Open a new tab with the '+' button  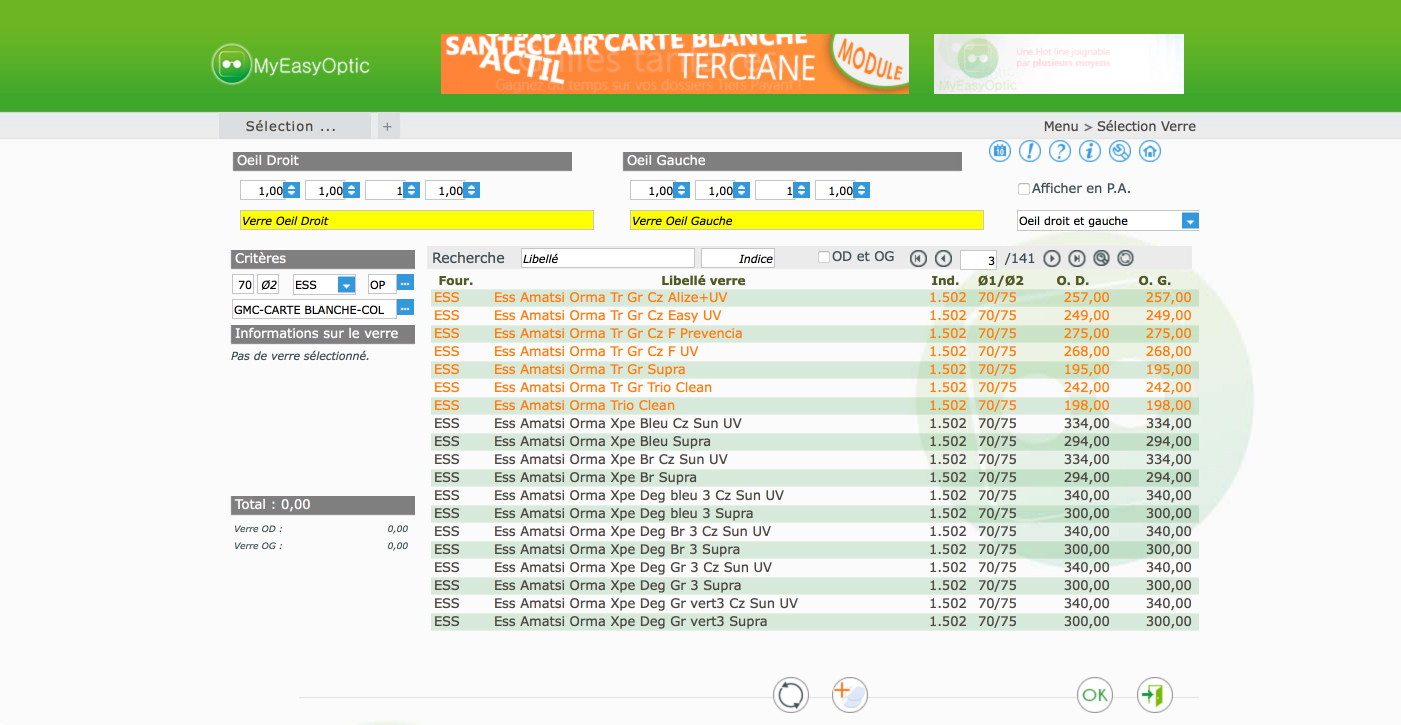[x=388, y=126]
